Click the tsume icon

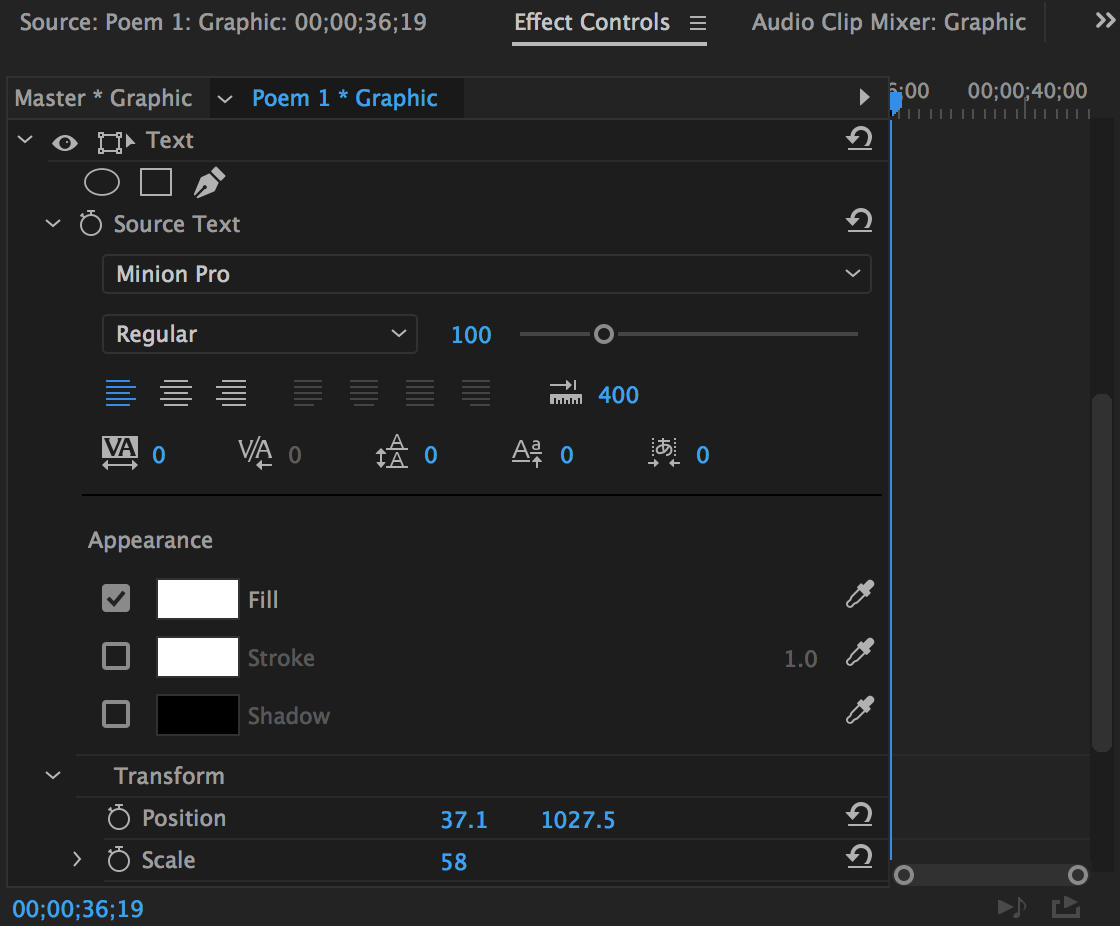(x=664, y=452)
